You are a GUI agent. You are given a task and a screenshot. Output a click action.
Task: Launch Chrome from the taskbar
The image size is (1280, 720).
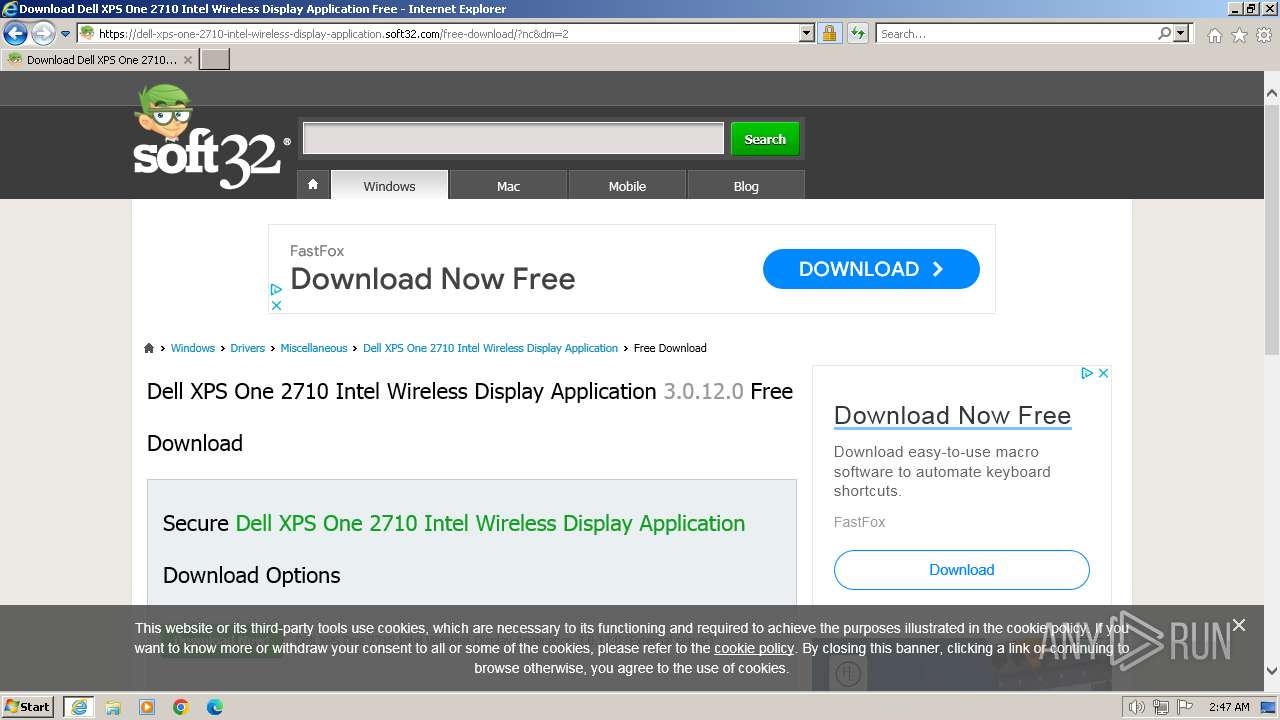[181, 707]
